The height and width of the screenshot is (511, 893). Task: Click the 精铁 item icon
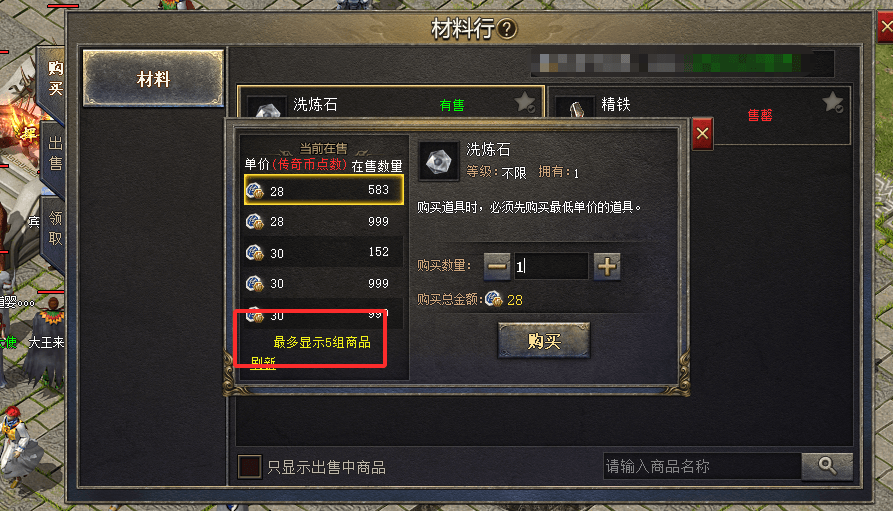click(576, 108)
